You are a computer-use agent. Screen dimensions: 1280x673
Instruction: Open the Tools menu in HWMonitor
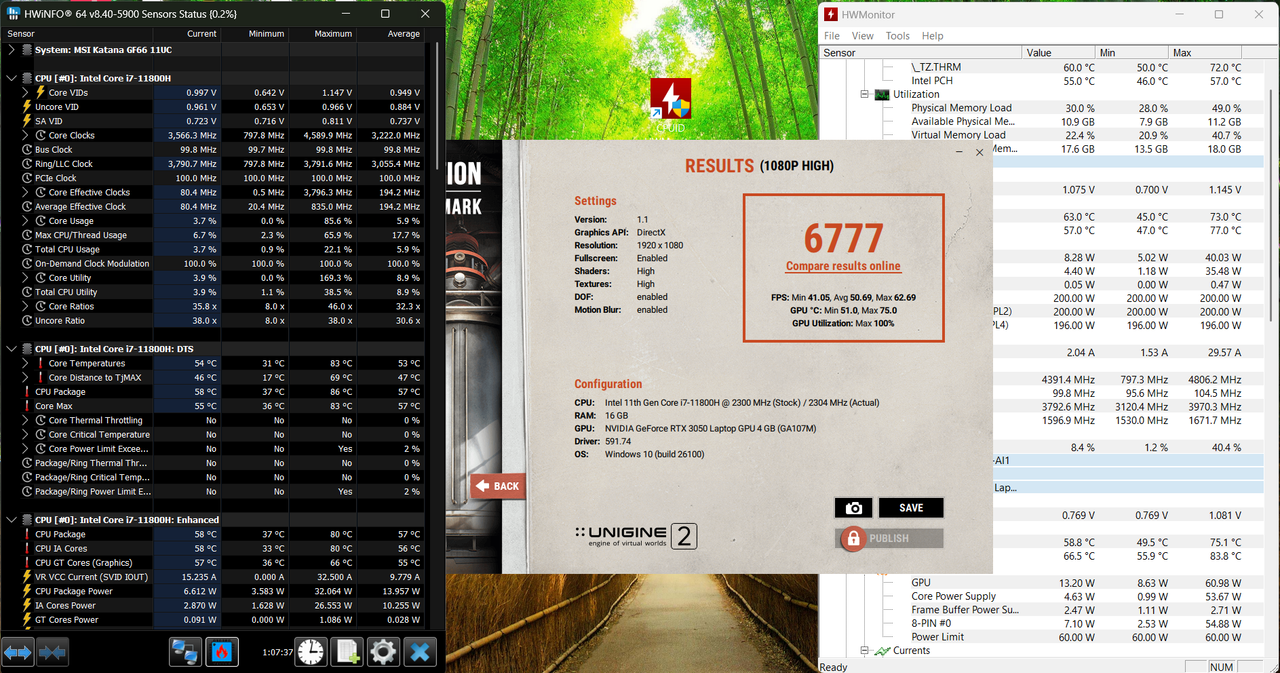pyautogui.click(x=898, y=36)
